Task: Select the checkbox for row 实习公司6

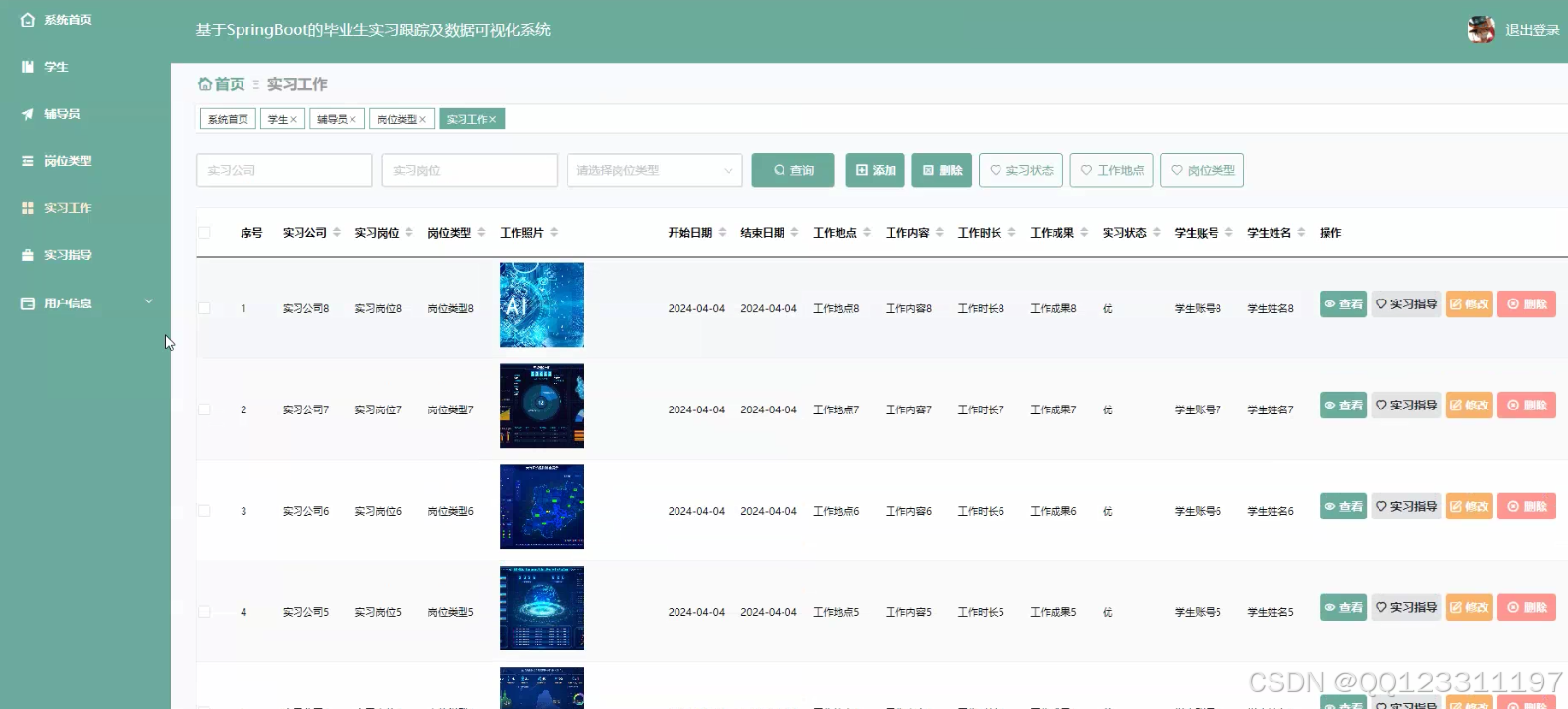Action: [x=204, y=511]
